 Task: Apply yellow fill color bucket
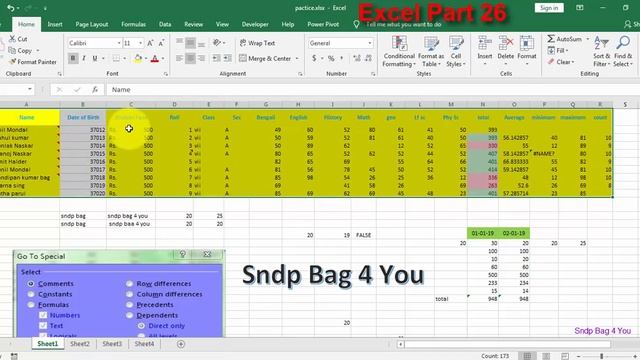tap(138, 59)
